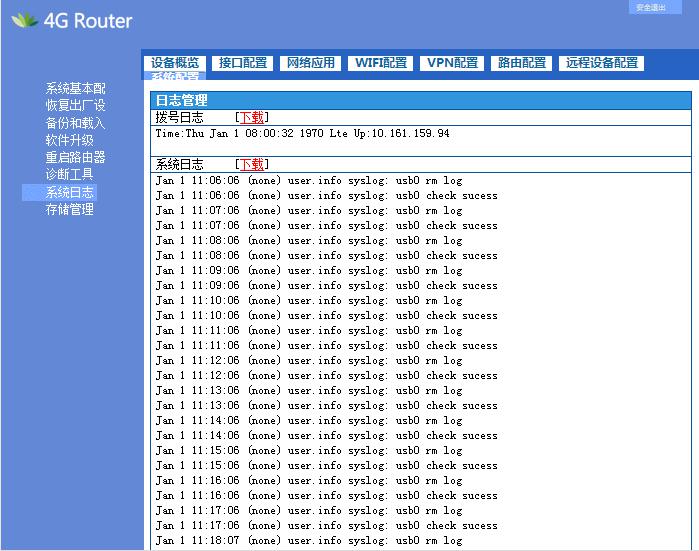
Task: Open 备份和载入 from the sidebar
Action: pyautogui.click(x=75, y=123)
